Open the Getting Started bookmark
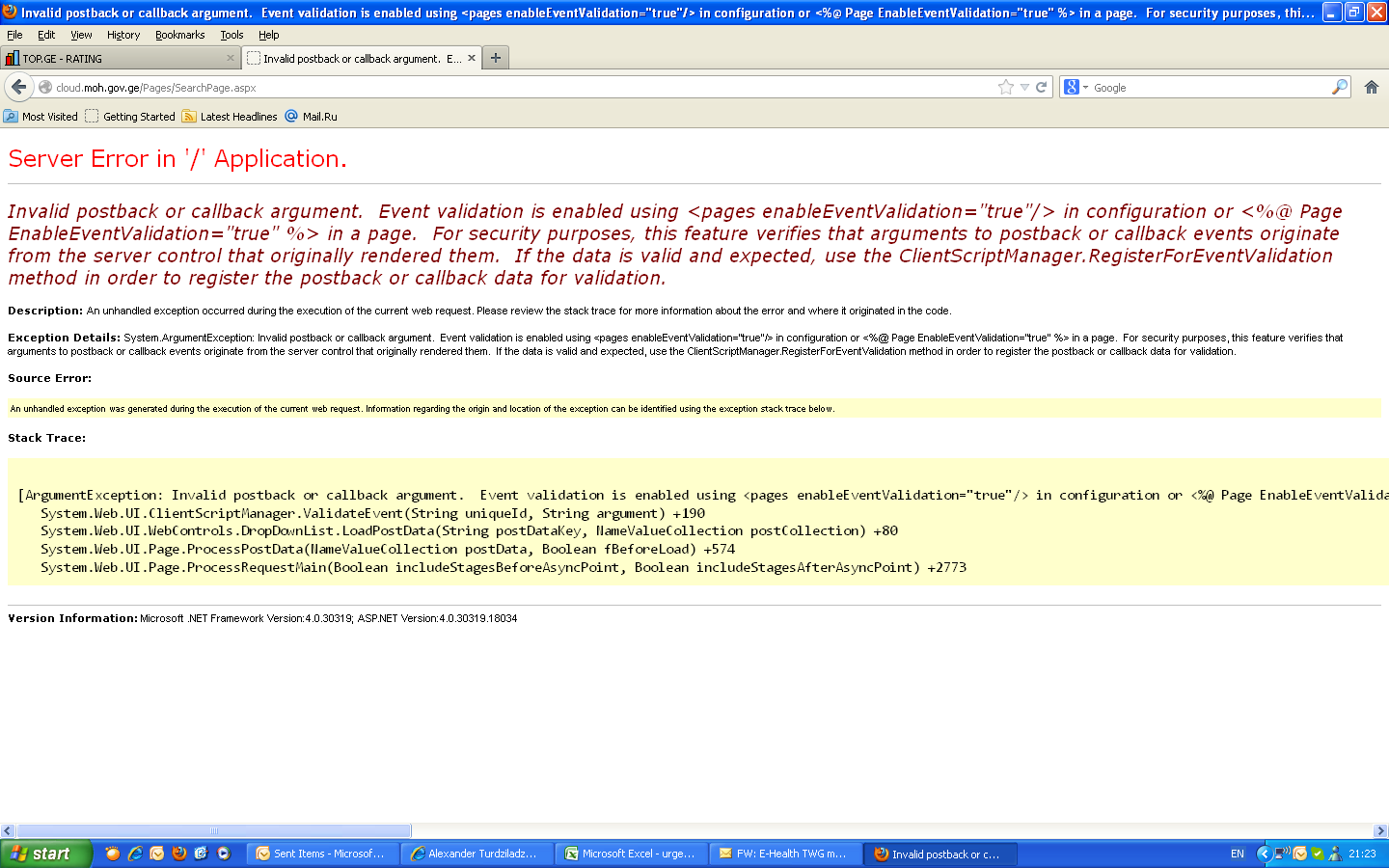The image size is (1389, 868). [130, 117]
